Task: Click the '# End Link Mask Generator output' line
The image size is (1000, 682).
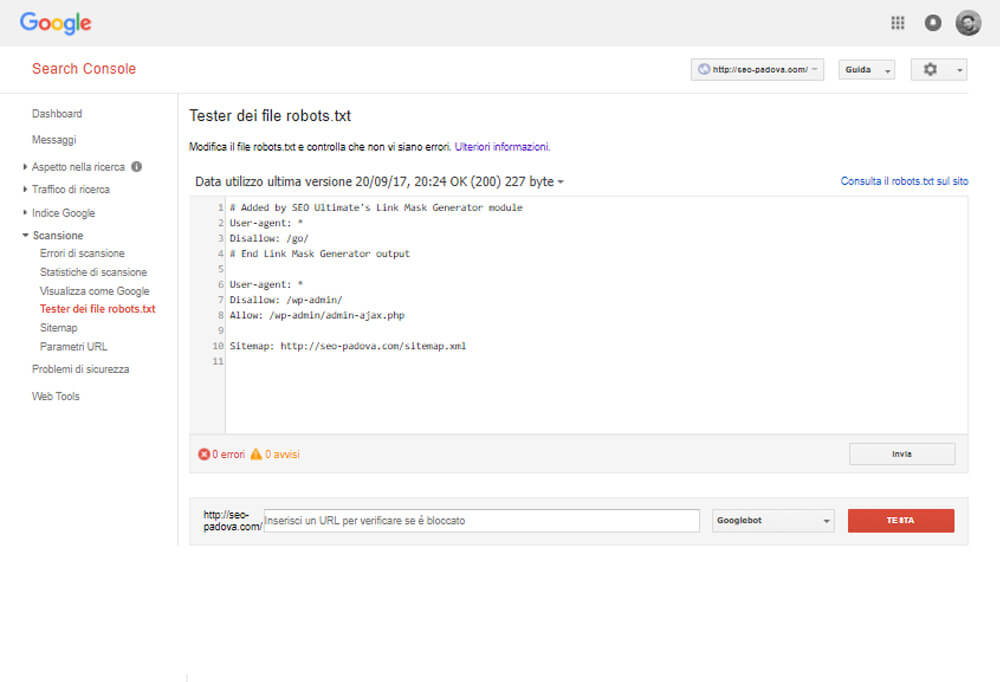Action: point(320,253)
